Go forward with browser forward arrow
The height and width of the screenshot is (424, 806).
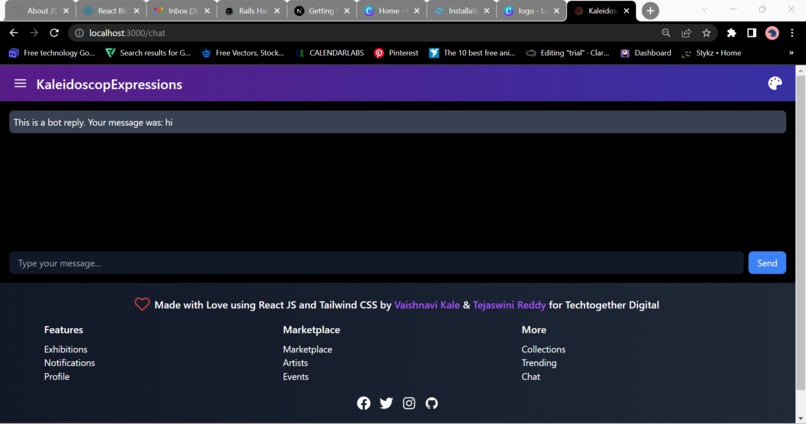click(34, 33)
